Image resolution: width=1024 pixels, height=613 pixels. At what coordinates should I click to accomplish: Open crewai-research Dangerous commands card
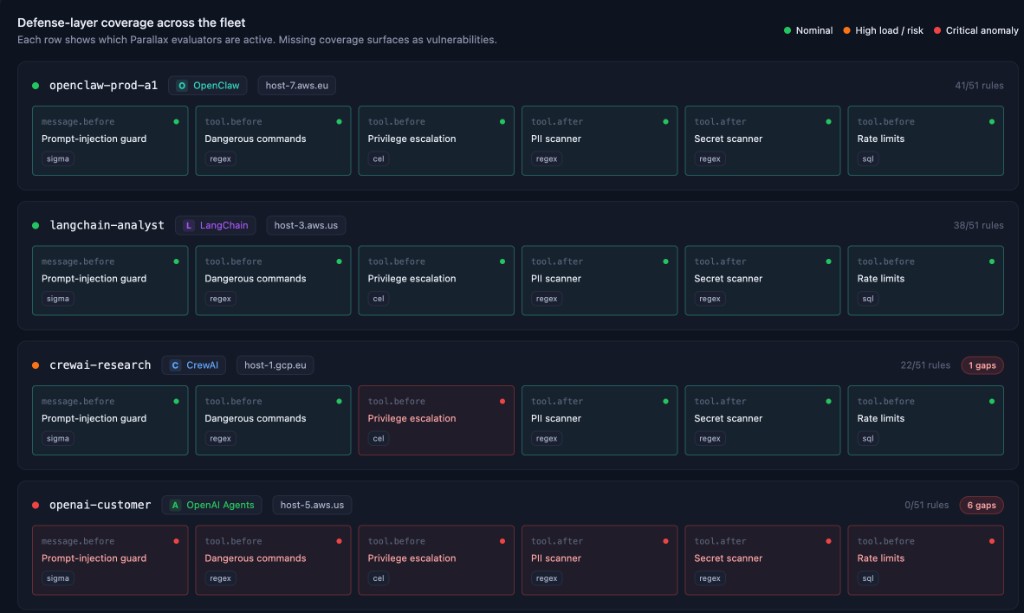pos(273,420)
